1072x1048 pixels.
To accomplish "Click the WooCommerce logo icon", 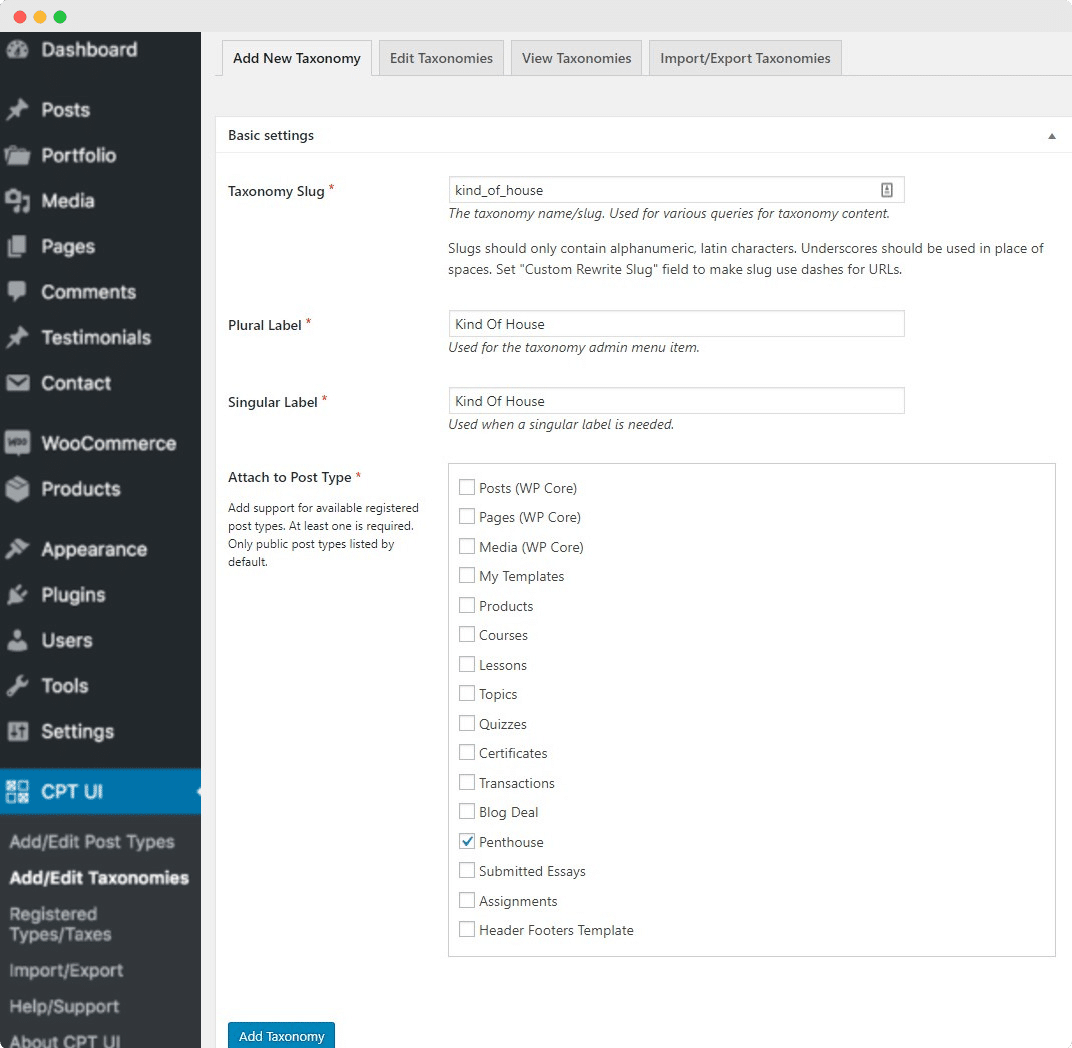I will coord(18,443).
